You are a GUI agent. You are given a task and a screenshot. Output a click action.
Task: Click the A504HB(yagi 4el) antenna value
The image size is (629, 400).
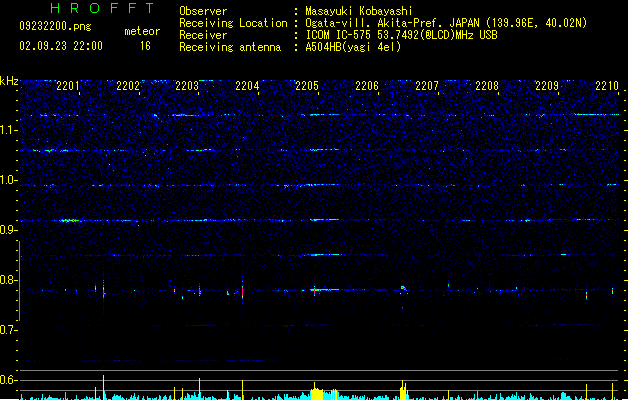(353, 47)
